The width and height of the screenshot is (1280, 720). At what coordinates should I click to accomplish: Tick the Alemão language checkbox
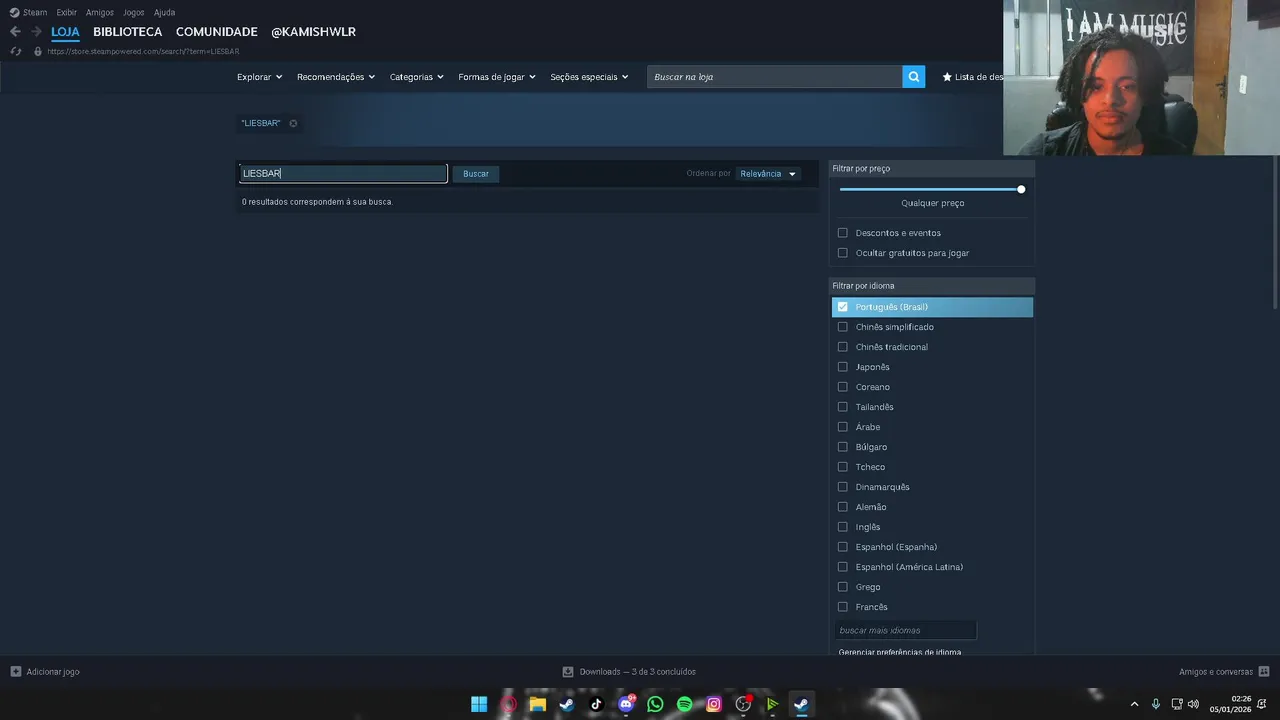(x=842, y=507)
